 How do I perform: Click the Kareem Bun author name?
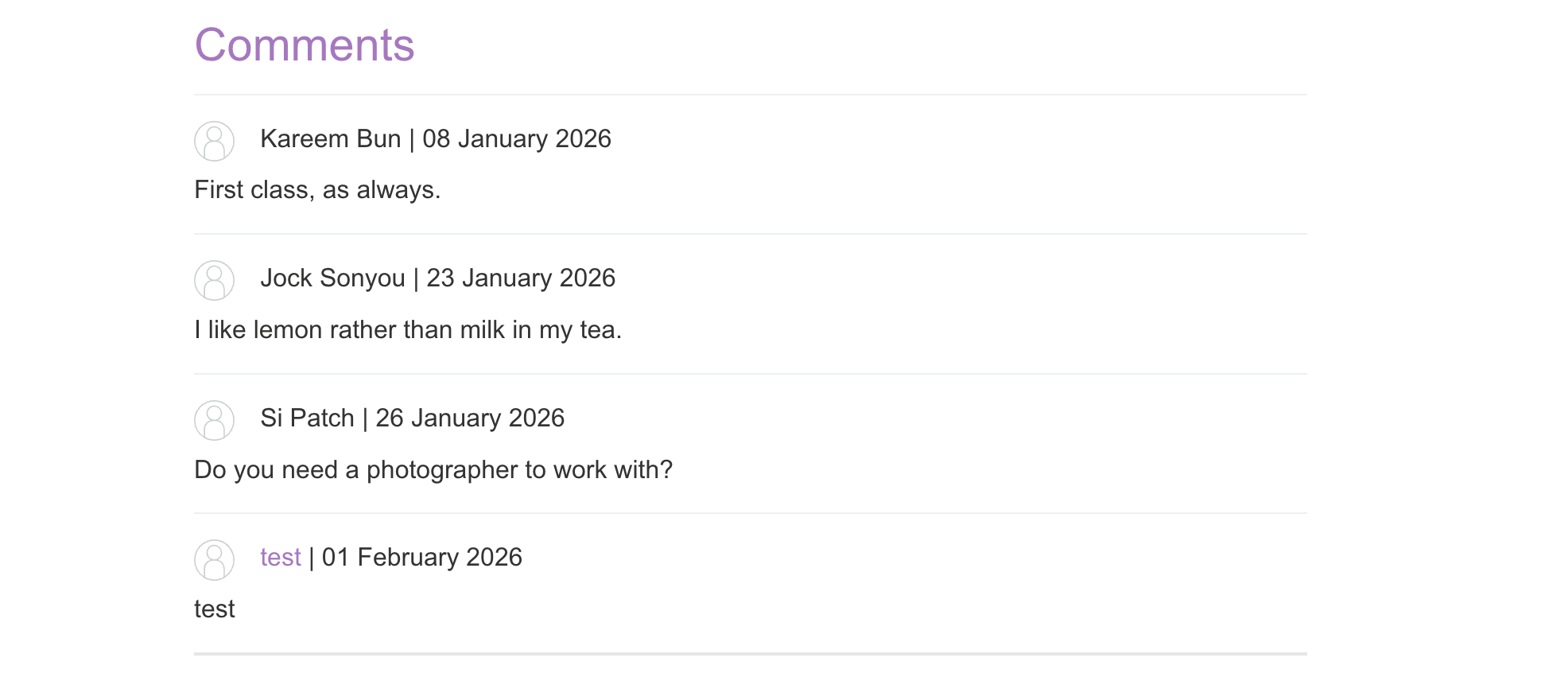(x=331, y=138)
